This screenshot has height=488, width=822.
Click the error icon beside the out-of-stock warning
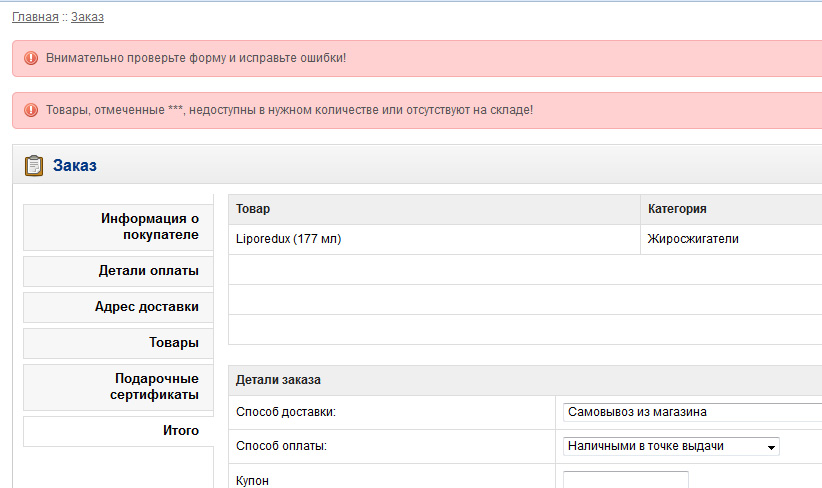coord(30,109)
